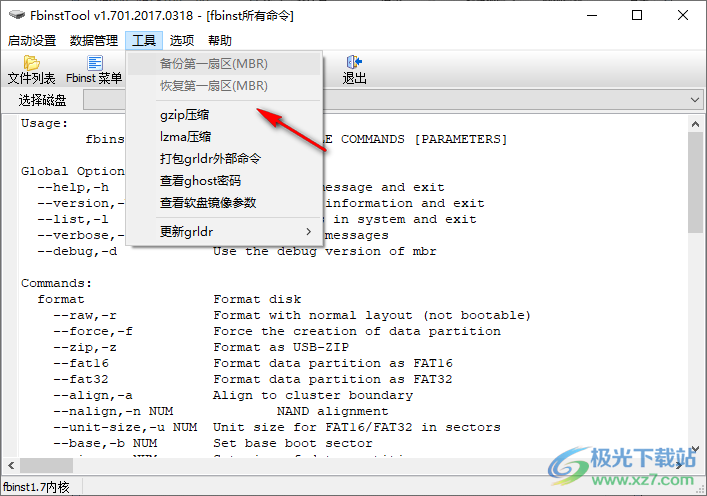The width and height of the screenshot is (707, 496).
Task: Click 'Align to cluster boundary' text
Action: 313,395
